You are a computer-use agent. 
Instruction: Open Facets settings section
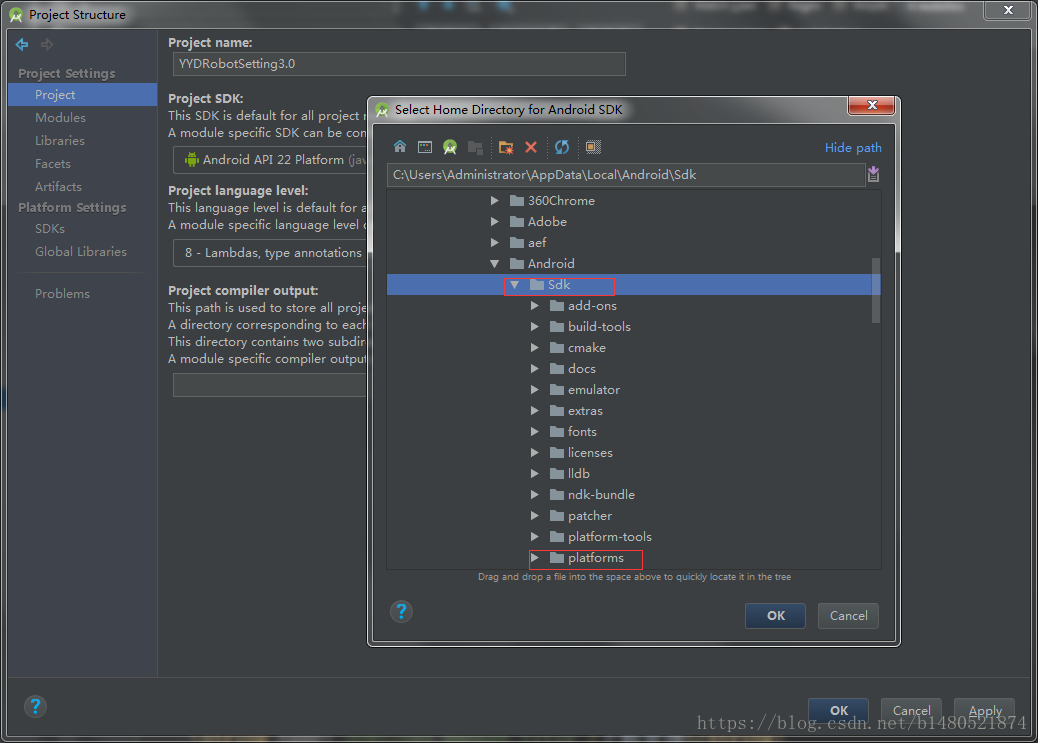[53, 164]
